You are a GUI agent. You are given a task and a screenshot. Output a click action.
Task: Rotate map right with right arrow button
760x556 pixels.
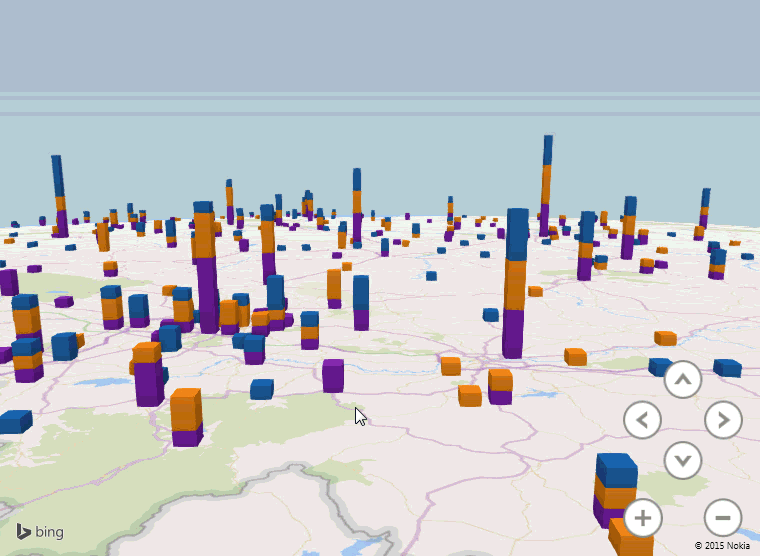723,419
